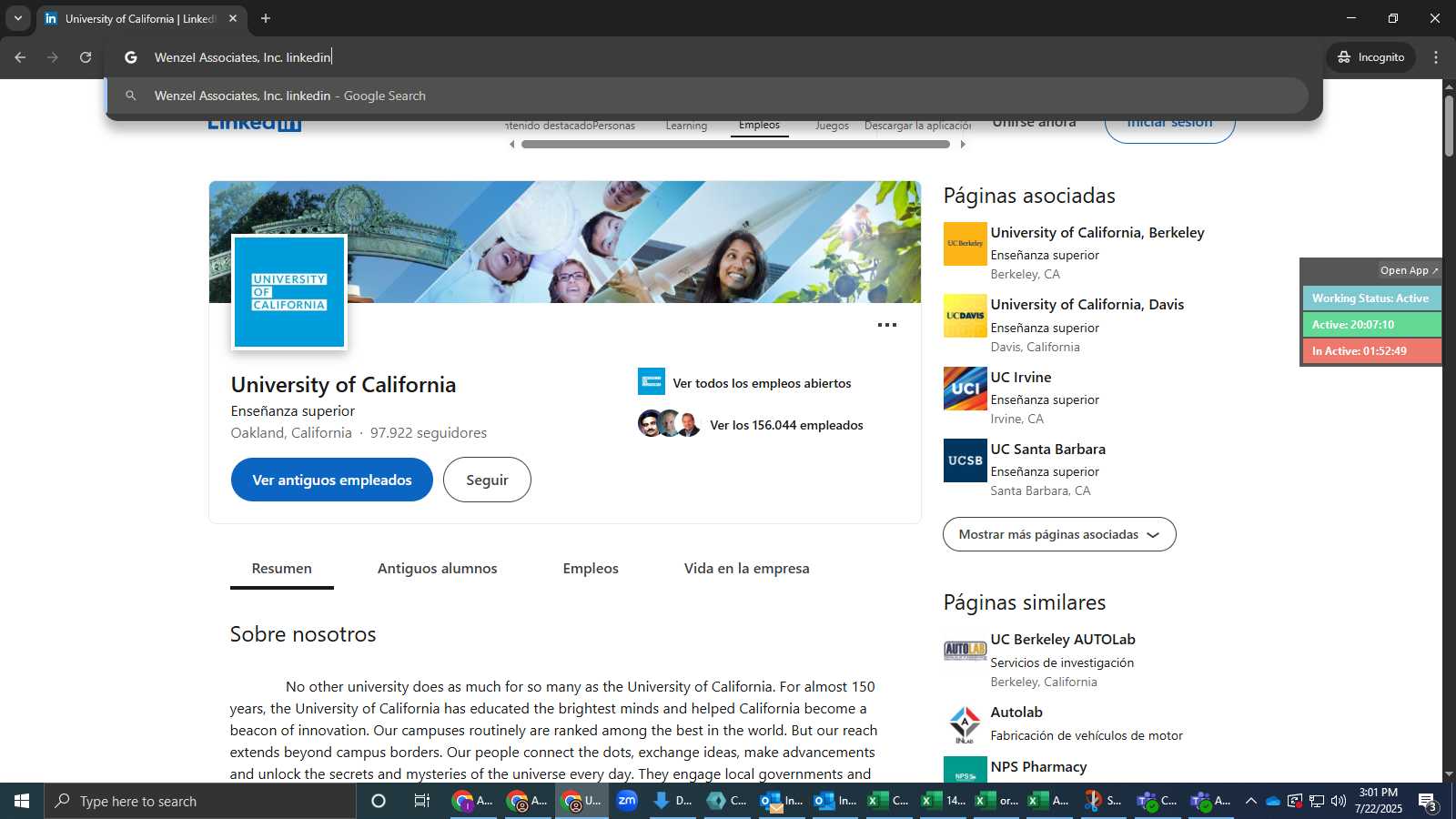Click the Juegos nav item
The width and height of the screenshot is (1456, 819).
pos(832,126)
